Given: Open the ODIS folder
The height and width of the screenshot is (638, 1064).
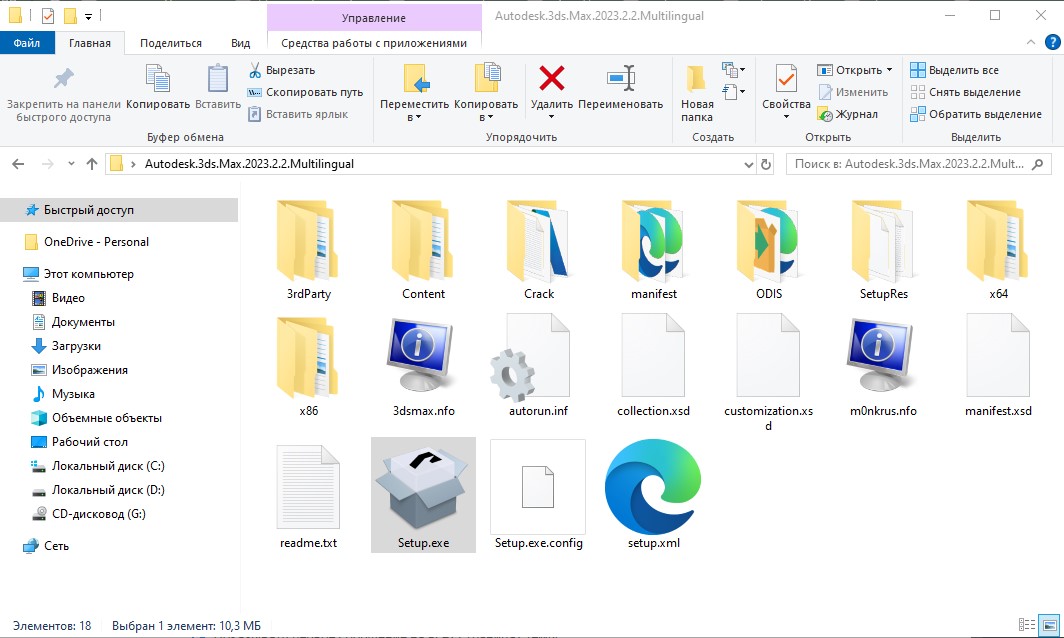Looking at the screenshot, I should pyautogui.click(x=769, y=251).
